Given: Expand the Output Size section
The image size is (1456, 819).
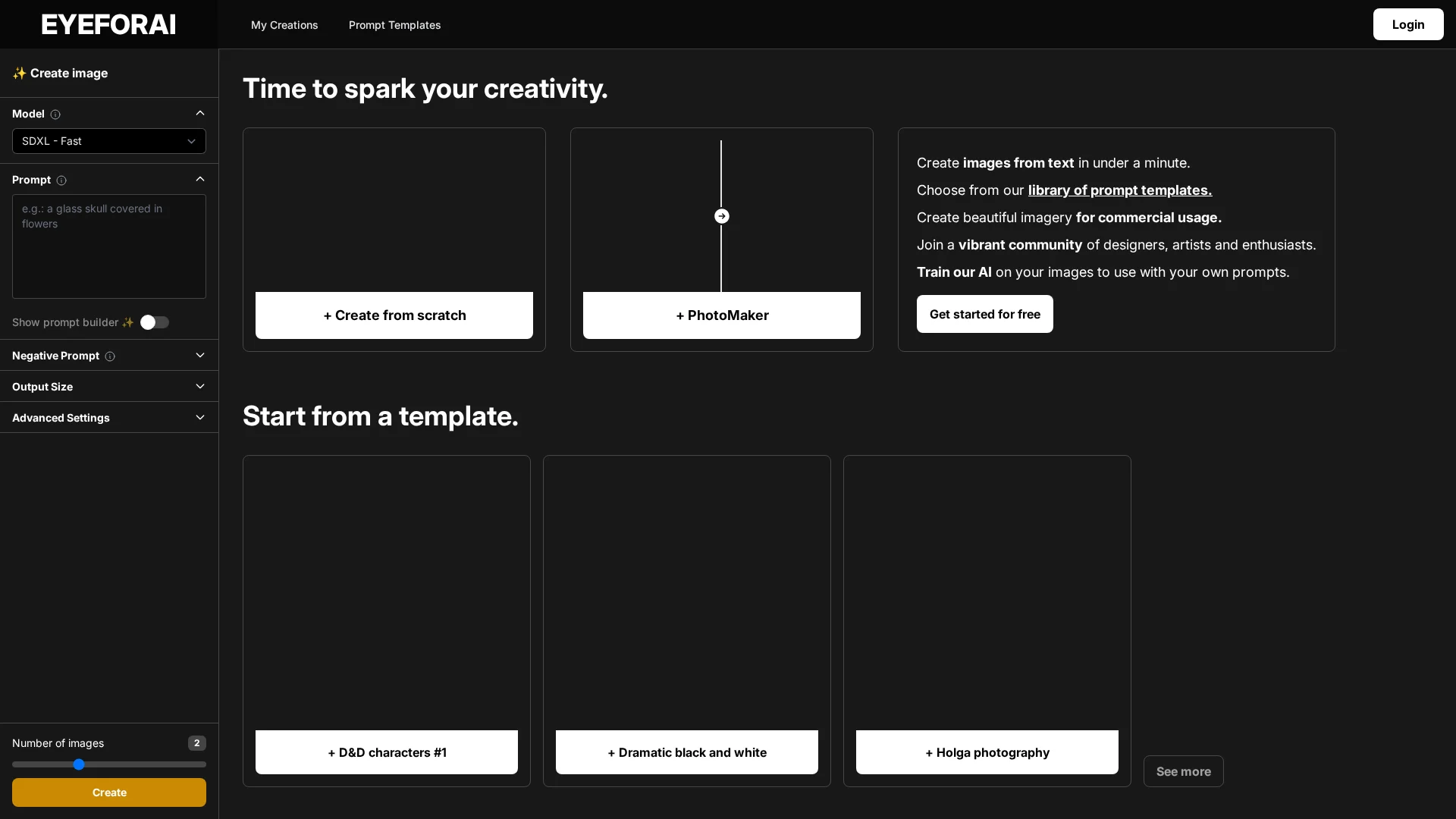Looking at the screenshot, I should (x=199, y=387).
